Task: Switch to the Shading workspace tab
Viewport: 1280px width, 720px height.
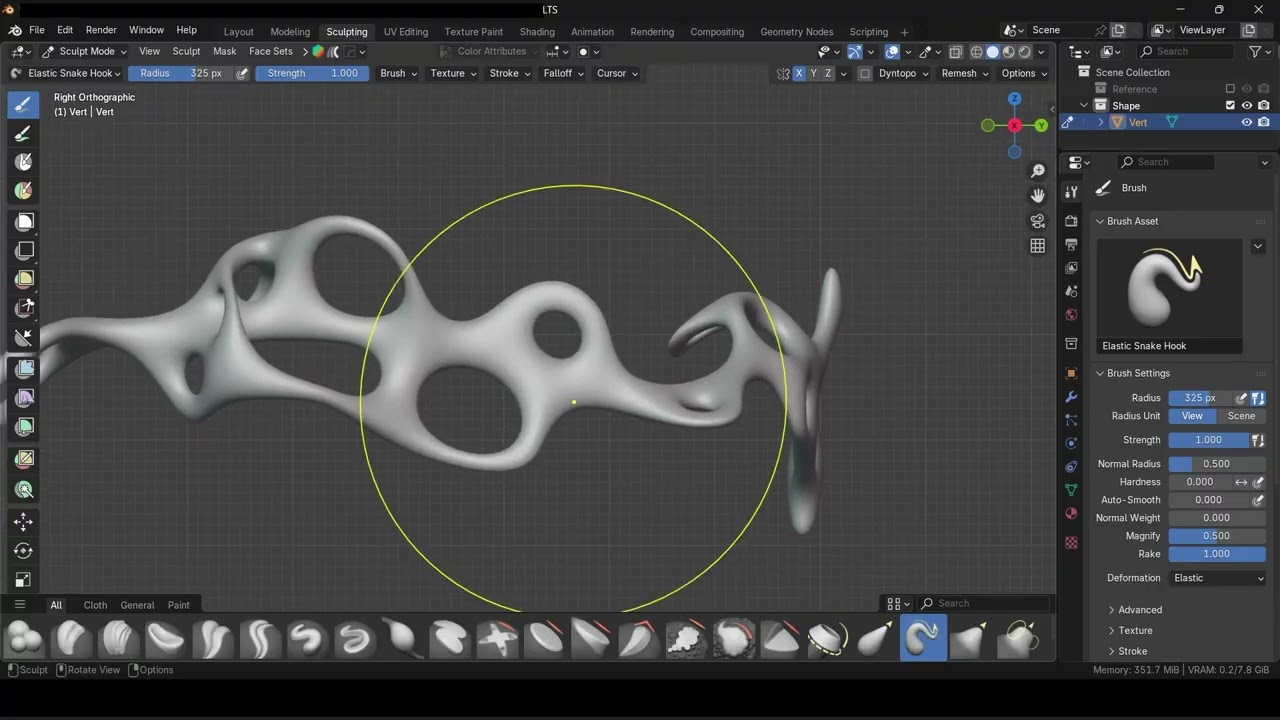Action: [x=537, y=31]
